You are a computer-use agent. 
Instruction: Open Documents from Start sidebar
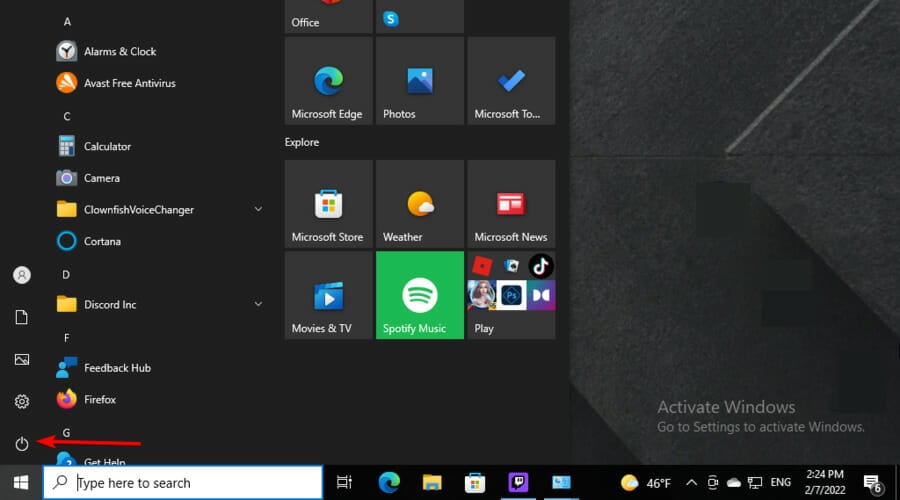point(21,317)
